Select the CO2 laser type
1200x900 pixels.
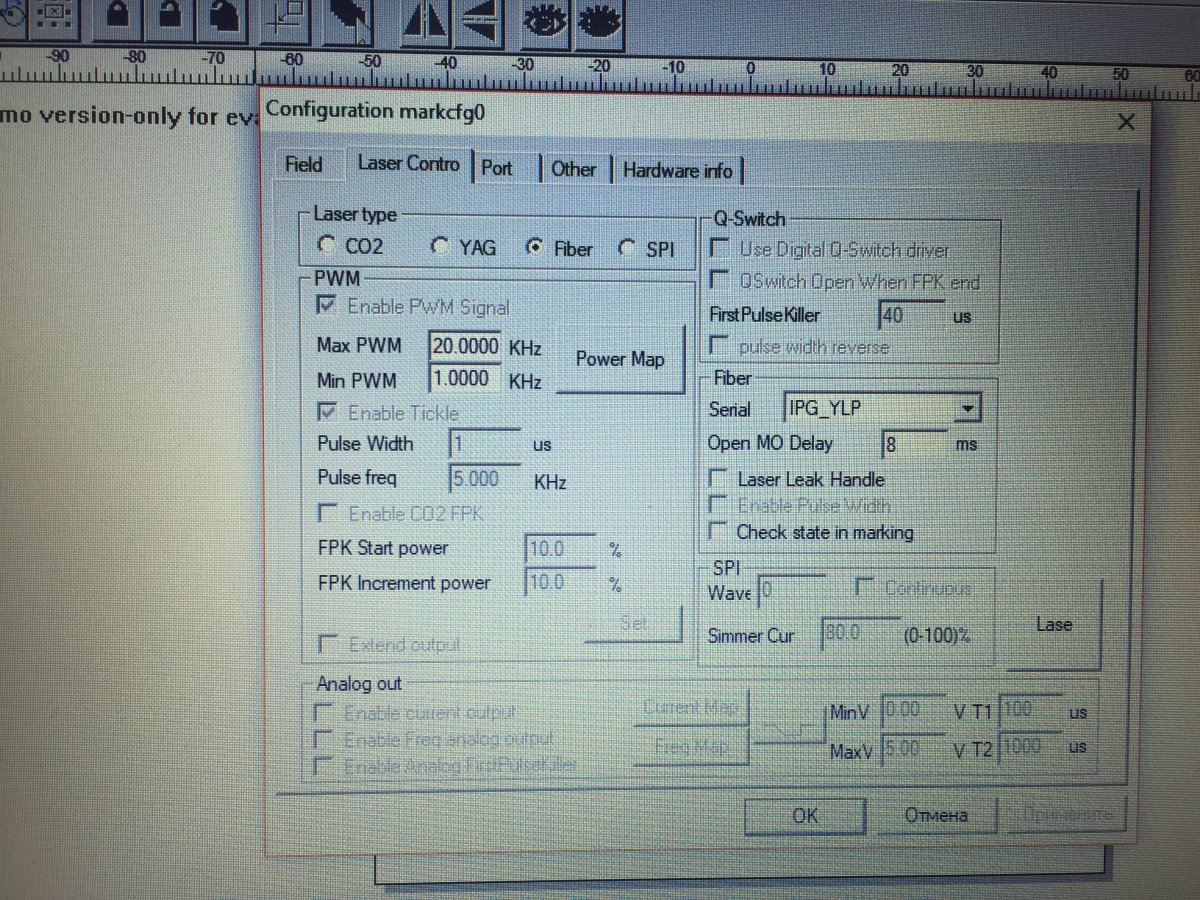[x=327, y=246]
